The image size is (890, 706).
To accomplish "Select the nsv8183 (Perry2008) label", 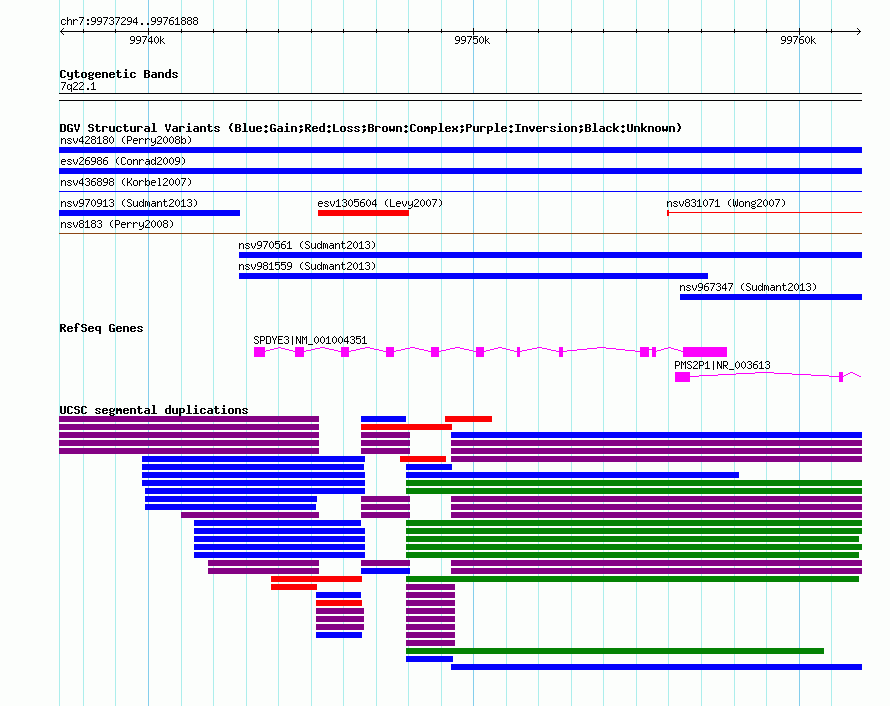I will (x=117, y=224).
